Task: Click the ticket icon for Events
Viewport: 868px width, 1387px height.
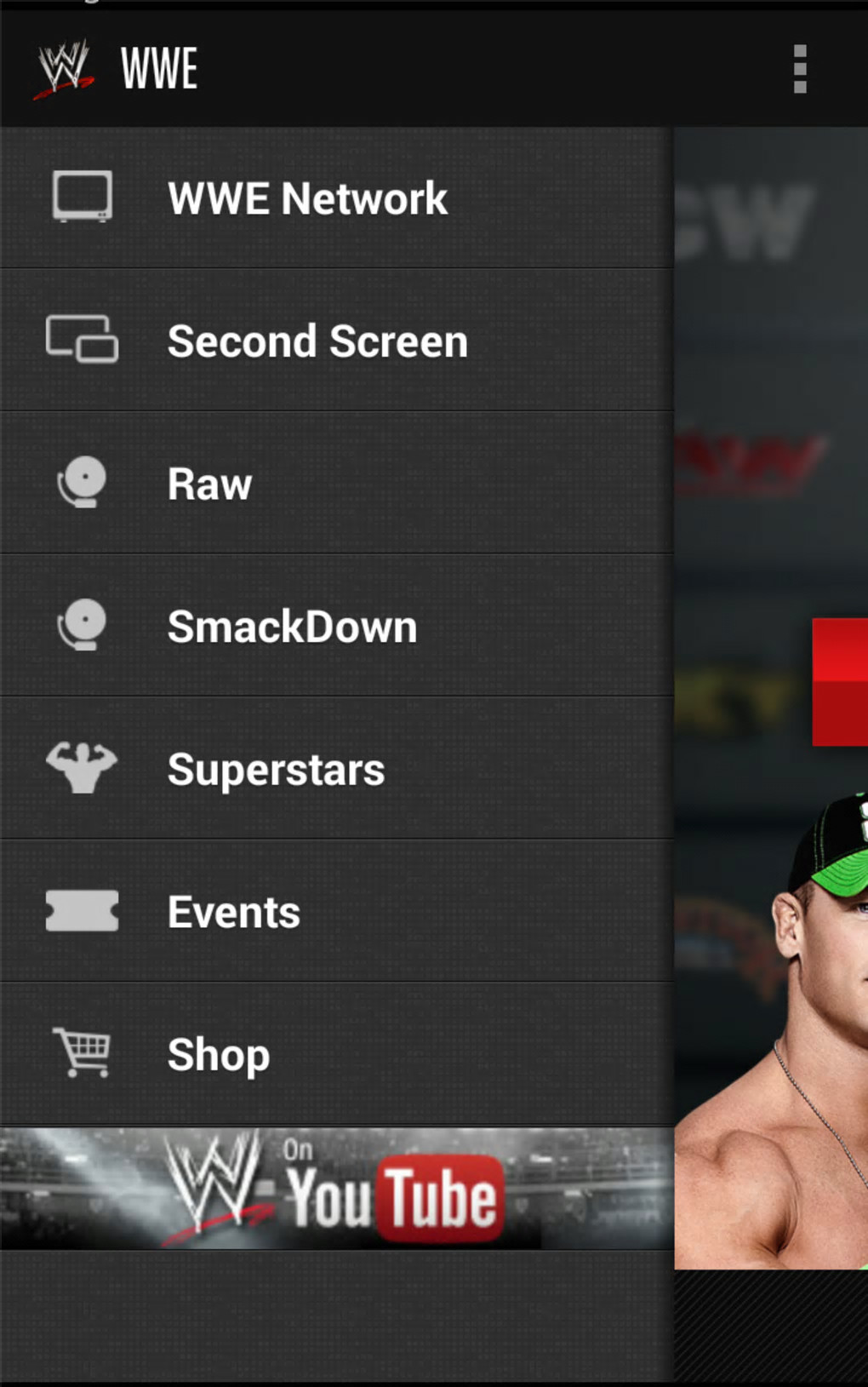Action: point(82,911)
